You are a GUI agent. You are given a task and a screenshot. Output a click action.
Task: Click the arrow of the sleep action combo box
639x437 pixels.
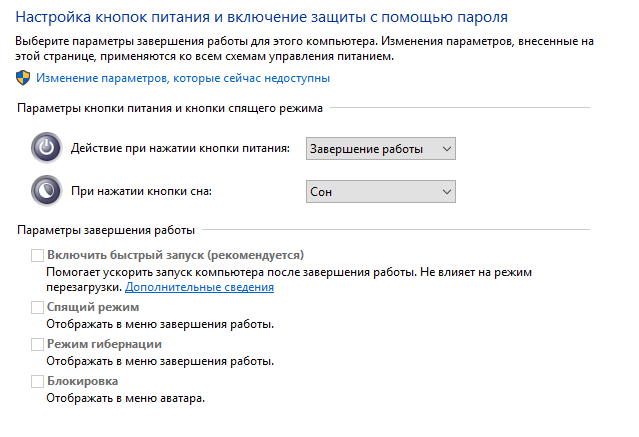446,190
